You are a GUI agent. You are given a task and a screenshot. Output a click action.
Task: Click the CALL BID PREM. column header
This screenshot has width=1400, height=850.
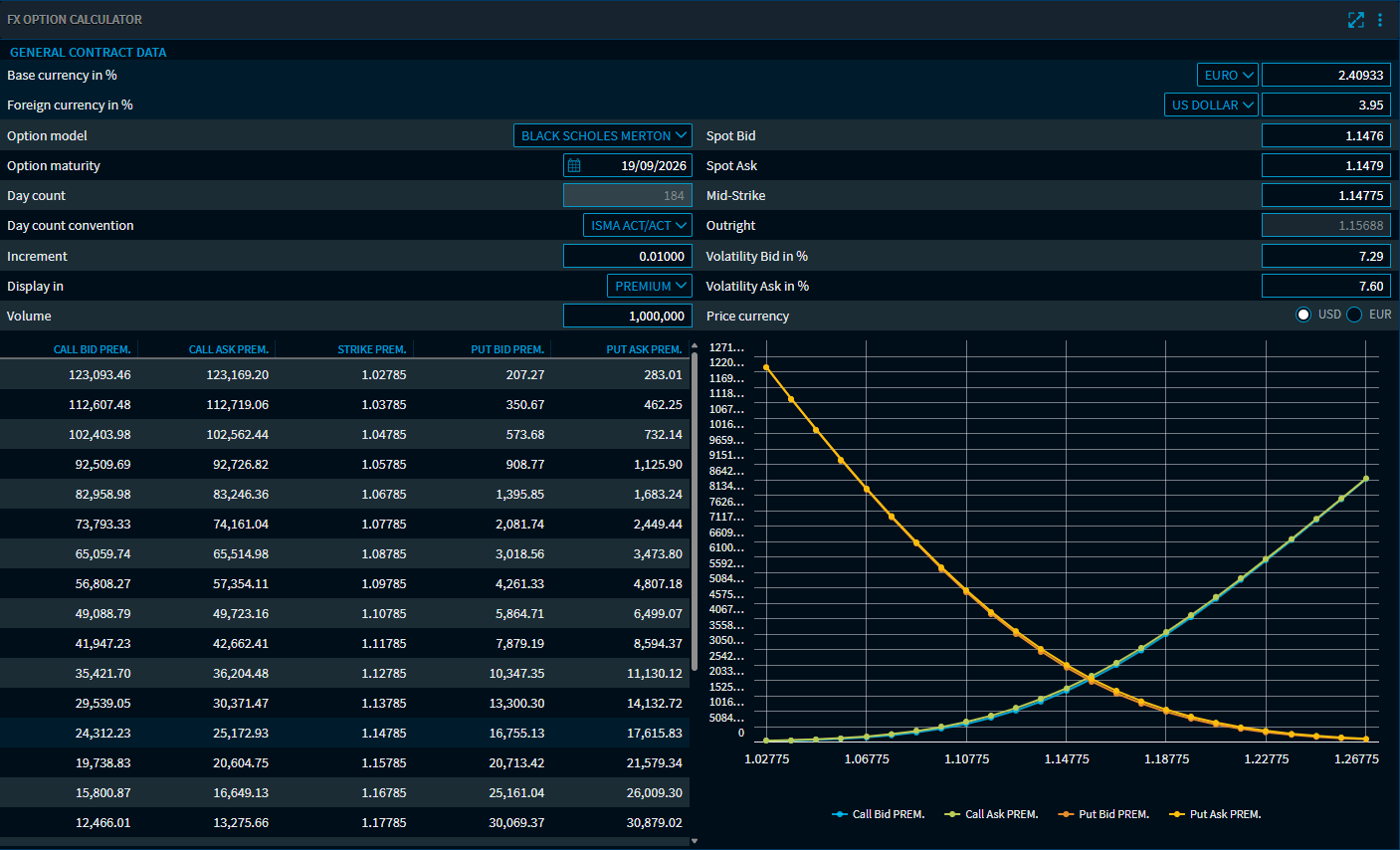(93, 348)
